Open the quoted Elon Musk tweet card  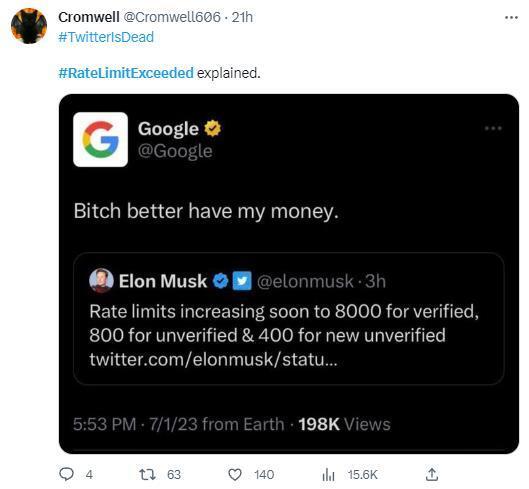click(289, 319)
